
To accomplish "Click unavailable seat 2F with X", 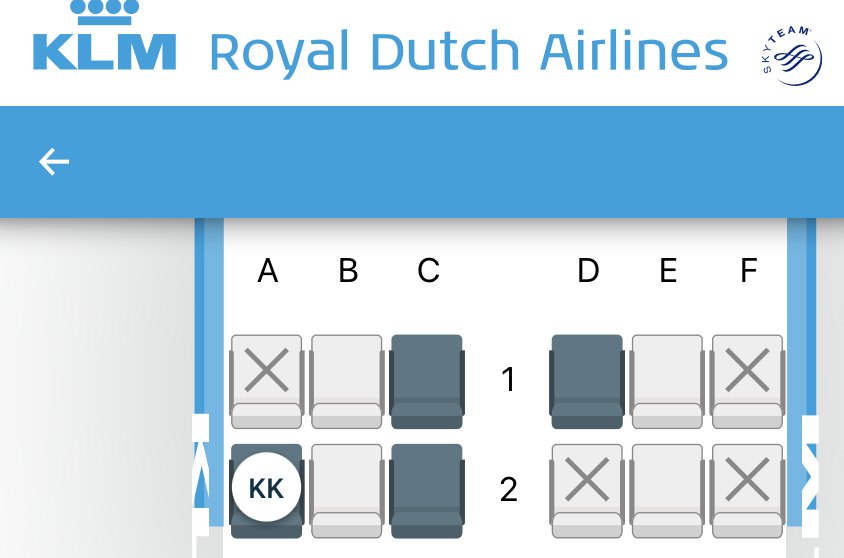I will tap(748, 491).
